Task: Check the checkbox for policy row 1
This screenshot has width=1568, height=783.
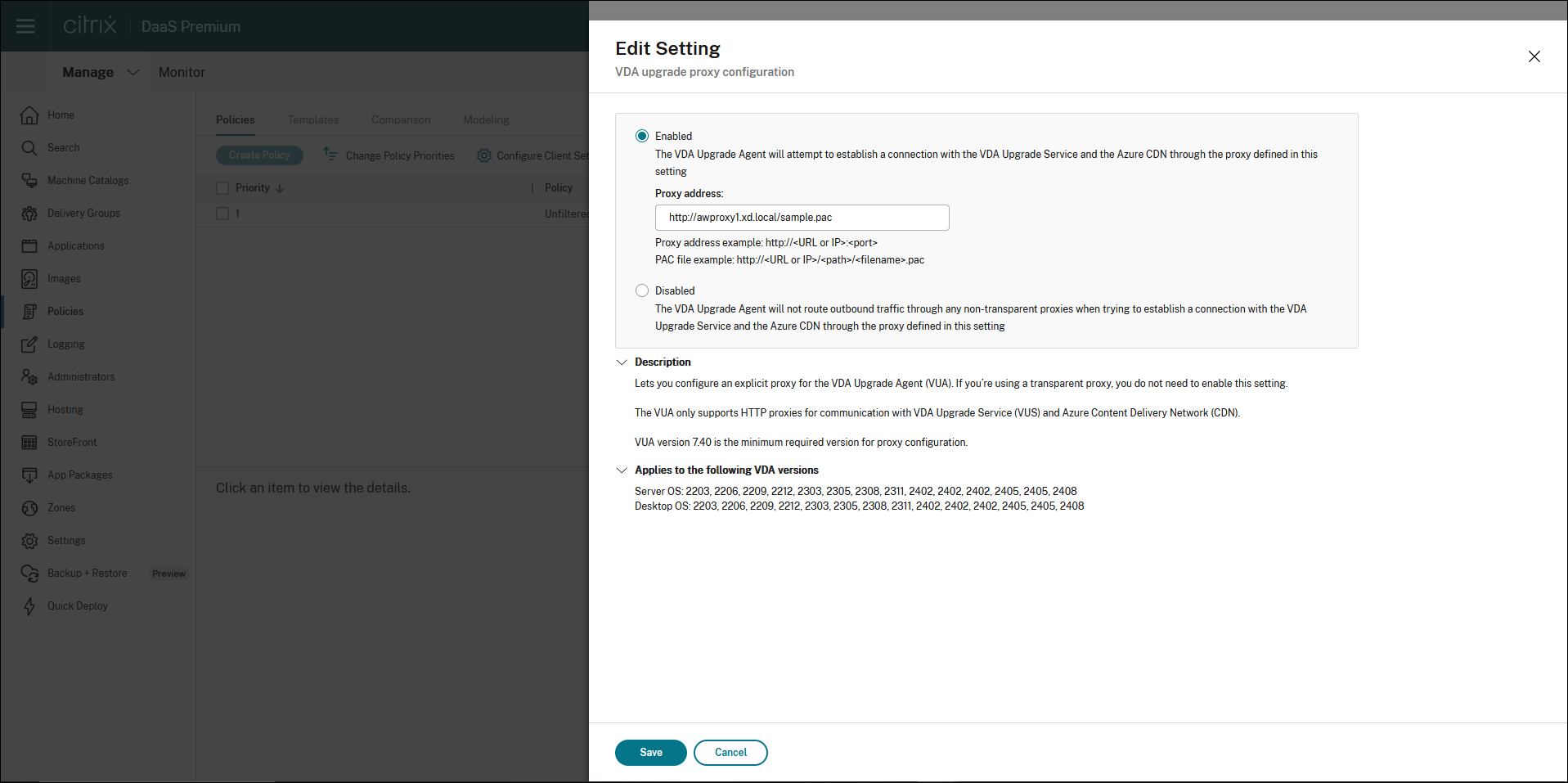Action: tap(222, 214)
